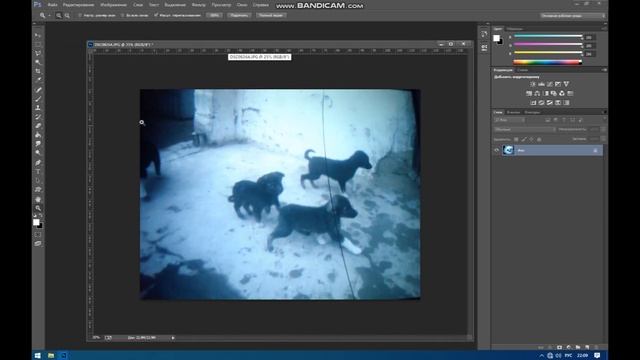
Task: Toggle lock all in Layers panel
Action: tap(539, 140)
